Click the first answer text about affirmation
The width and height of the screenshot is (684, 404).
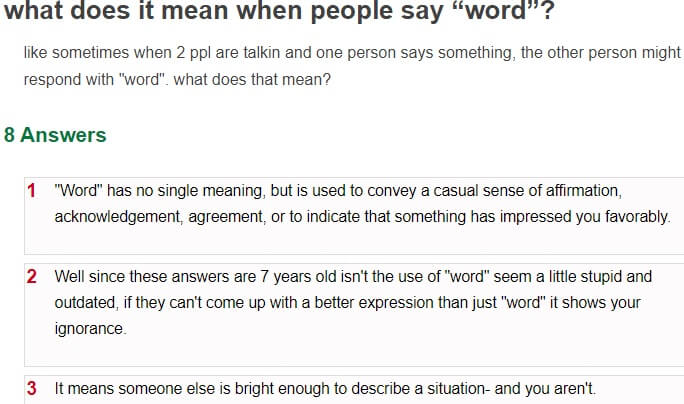click(x=362, y=204)
